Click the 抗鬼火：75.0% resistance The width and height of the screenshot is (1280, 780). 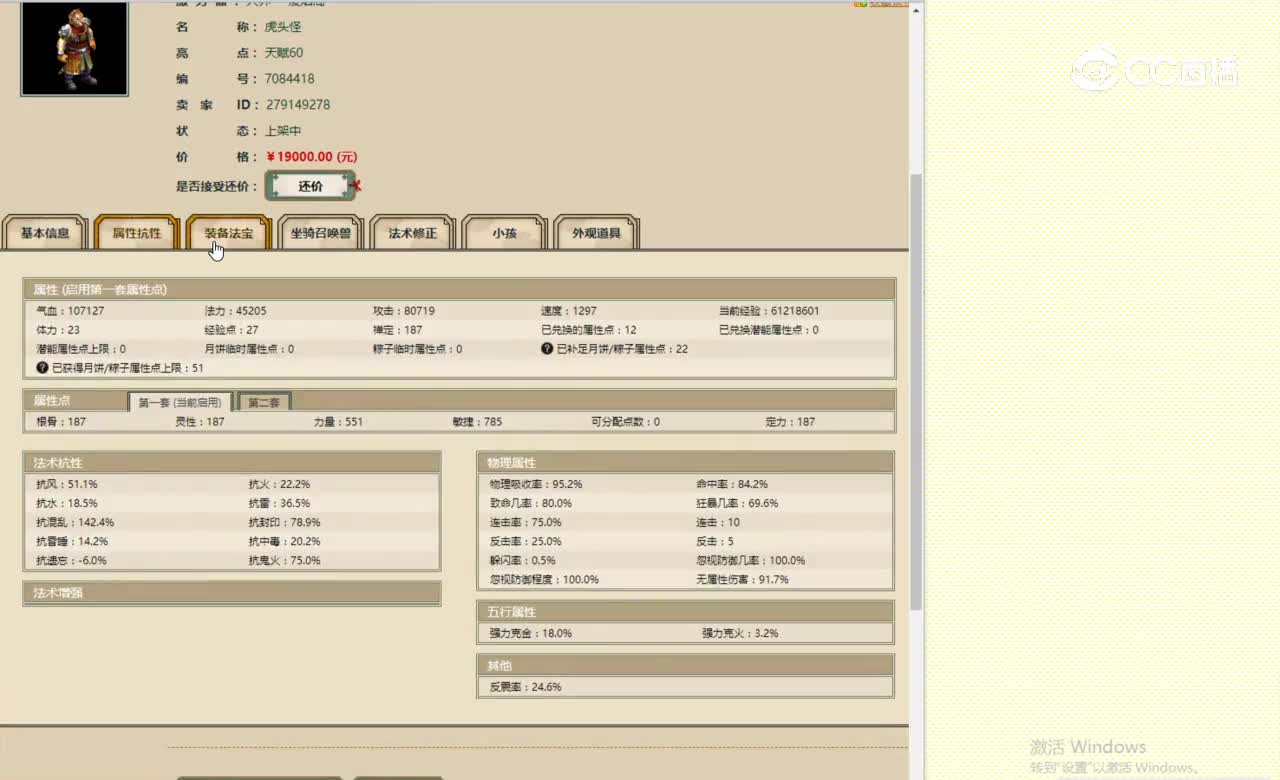(x=285, y=561)
